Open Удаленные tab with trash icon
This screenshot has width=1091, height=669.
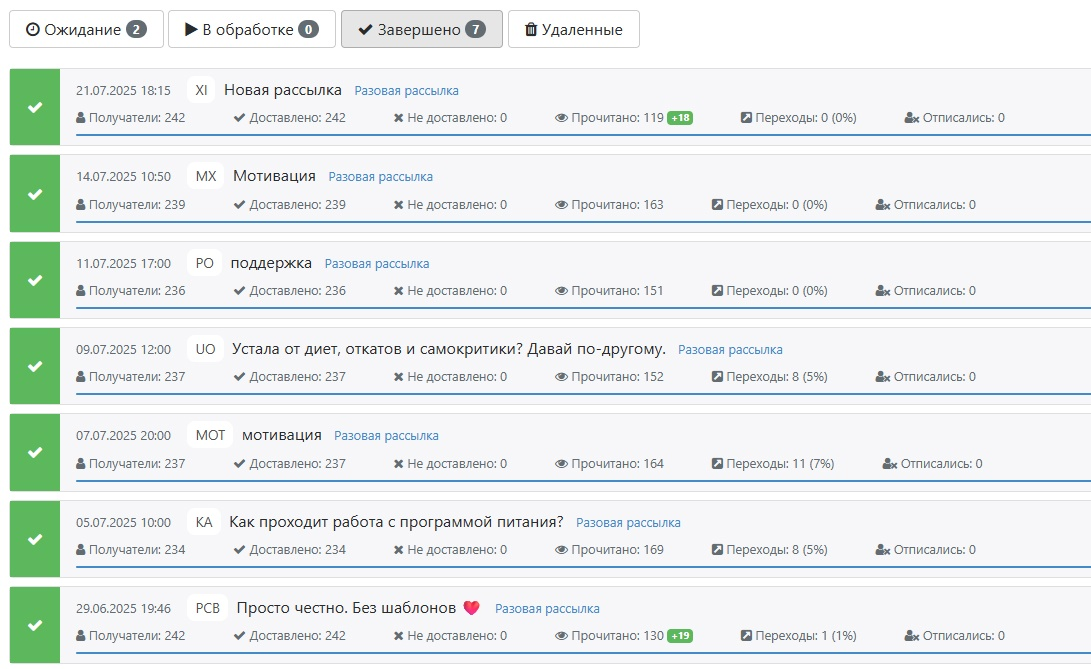(x=573, y=30)
